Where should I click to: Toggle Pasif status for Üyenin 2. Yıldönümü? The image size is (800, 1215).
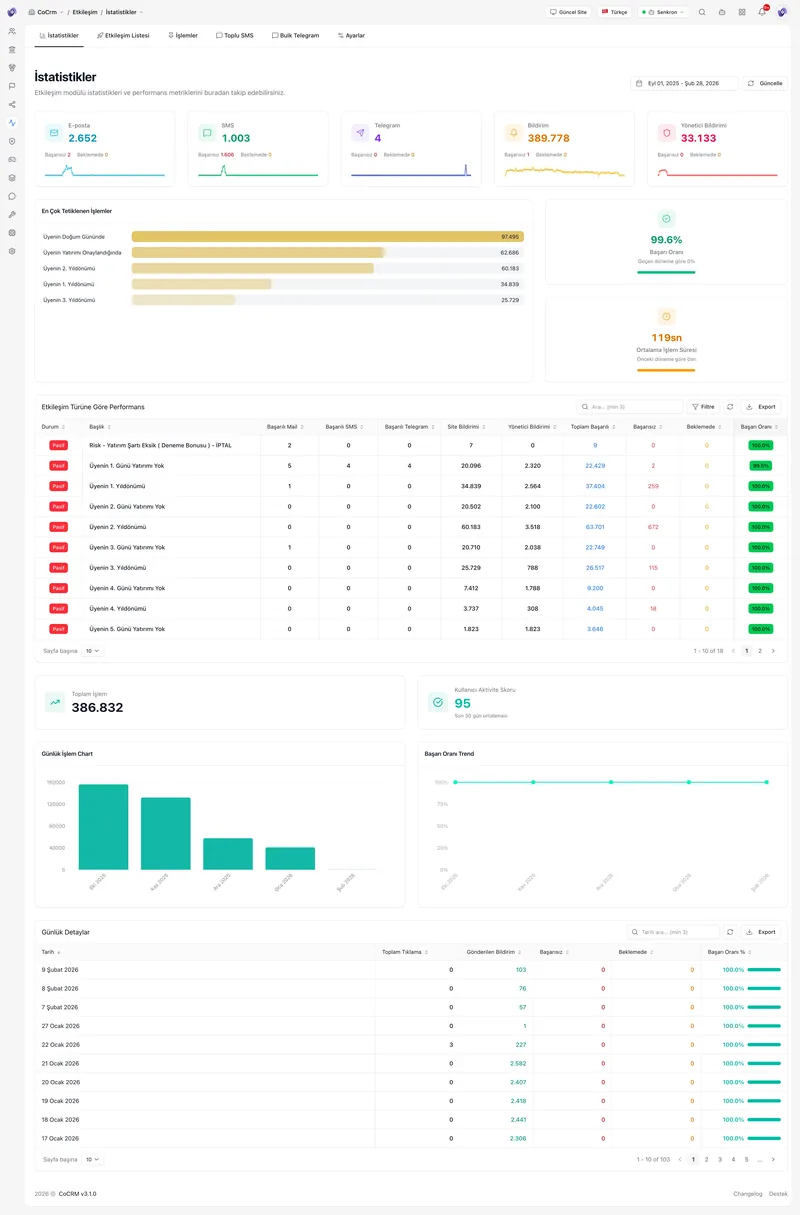(x=59, y=527)
